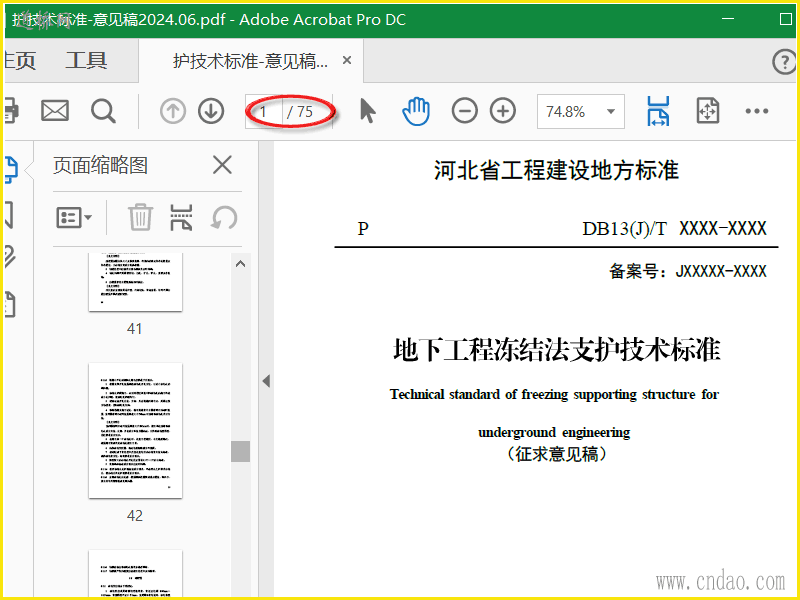Image resolution: width=800 pixels, height=600 pixels.
Task: Collapse the navigation pane arrow
Action: (266, 381)
